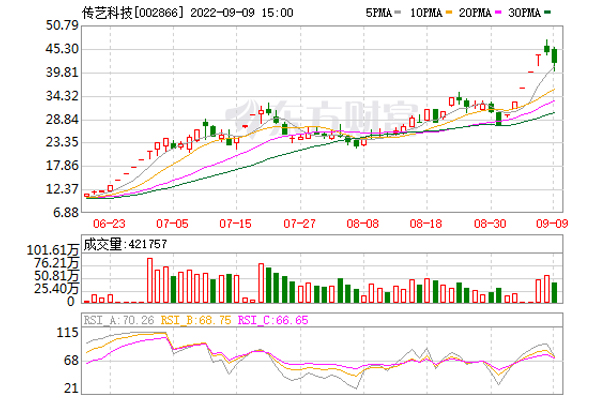This screenshot has height=400, width=600.
Task: Click the last green candlestick at 09-09
Action: click(555, 58)
